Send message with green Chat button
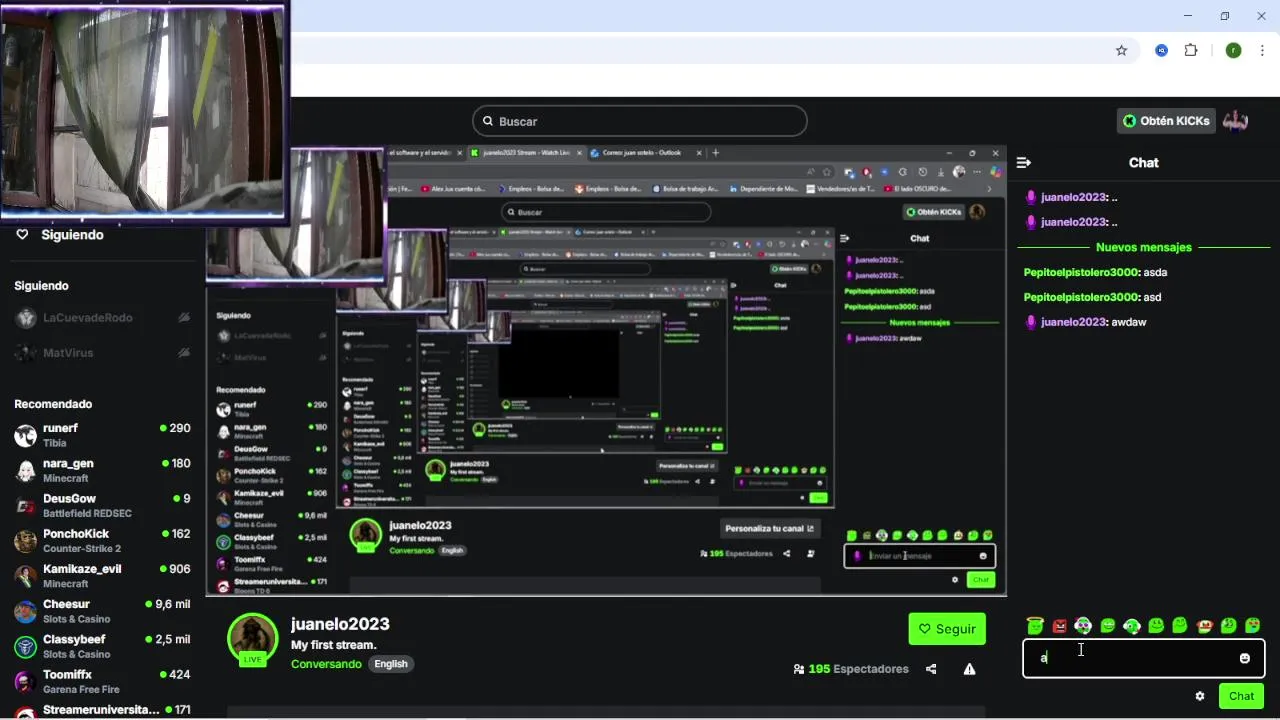This screenshot has width=1280, height=720. point(1241,696)
